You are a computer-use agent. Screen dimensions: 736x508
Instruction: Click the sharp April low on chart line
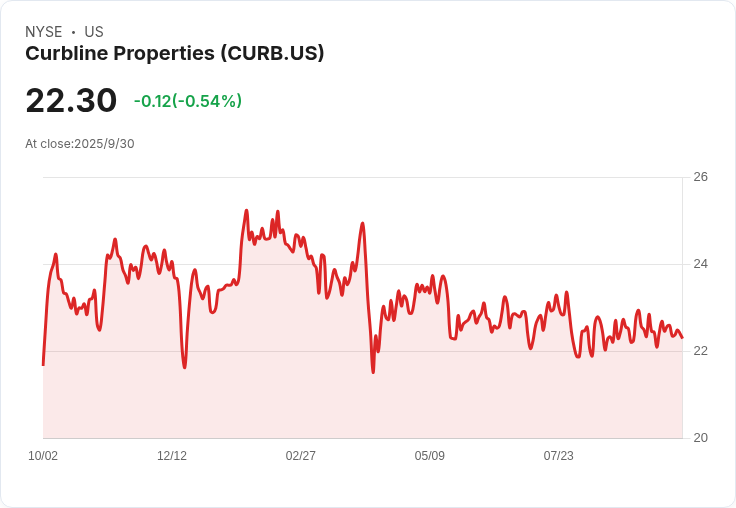[x=373, y=372]
